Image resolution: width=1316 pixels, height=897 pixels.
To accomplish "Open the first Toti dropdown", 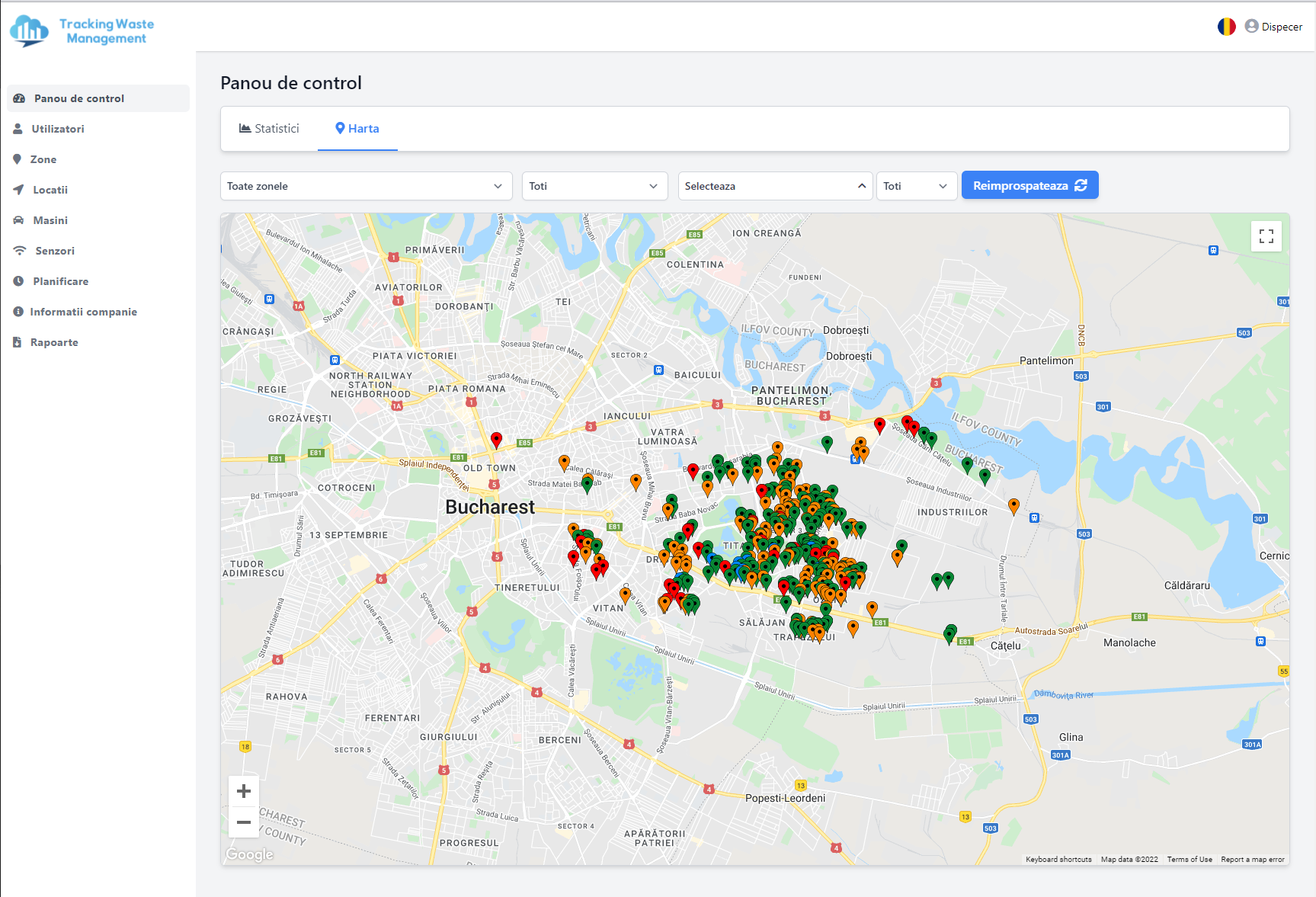I will pyautogui.click(x=594, y=186).
